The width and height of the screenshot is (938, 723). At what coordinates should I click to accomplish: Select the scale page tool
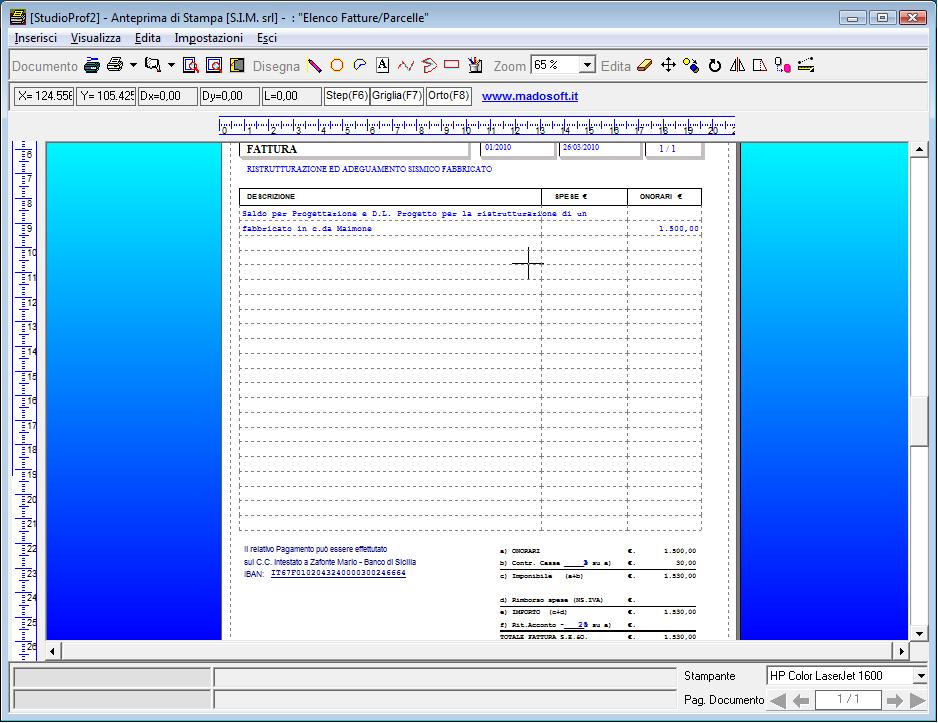[x=760, y=65]
